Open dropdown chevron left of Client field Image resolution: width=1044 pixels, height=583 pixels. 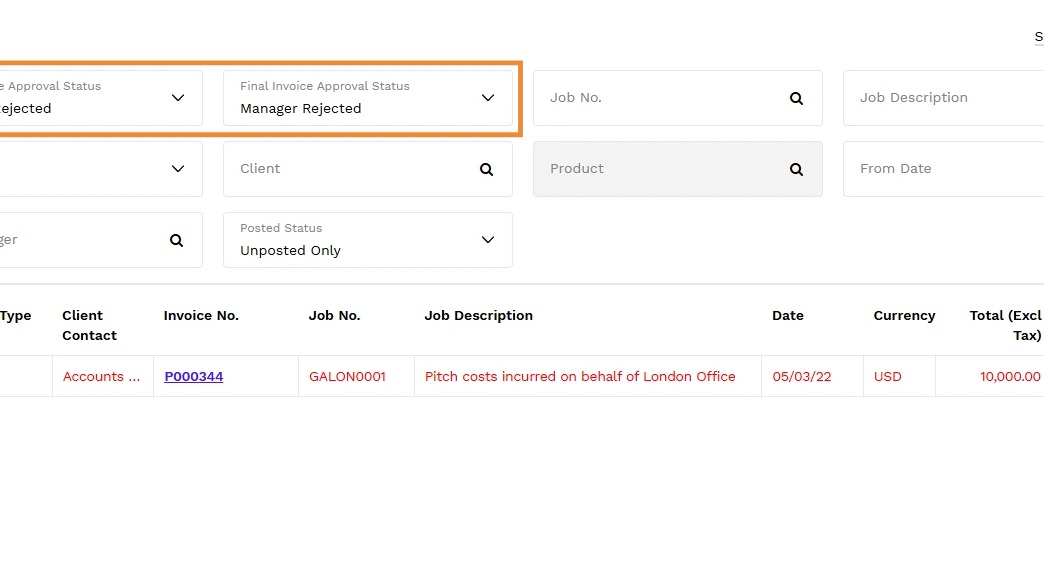(x=177, y=169)
